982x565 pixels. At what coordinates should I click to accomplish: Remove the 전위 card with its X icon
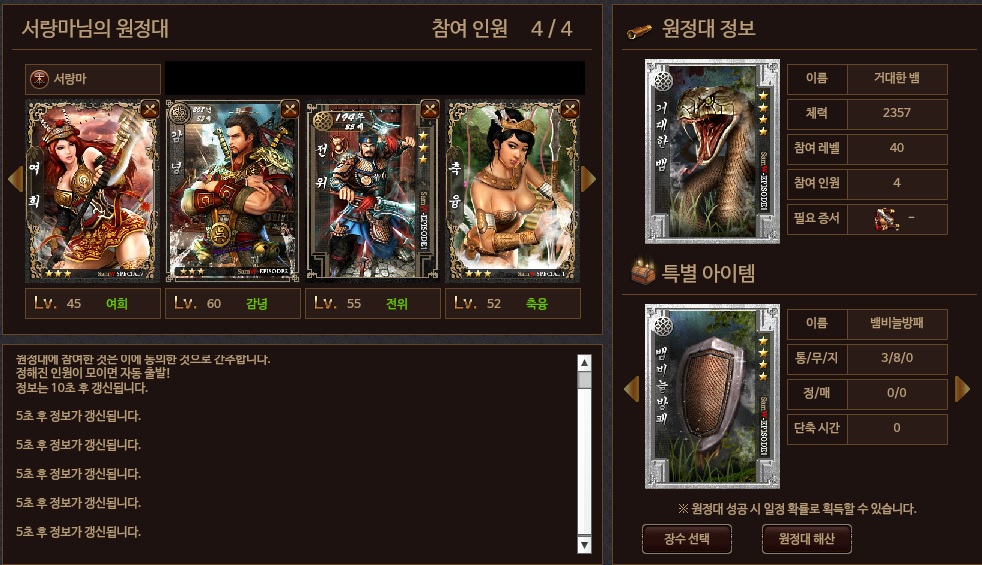point(430,110)
